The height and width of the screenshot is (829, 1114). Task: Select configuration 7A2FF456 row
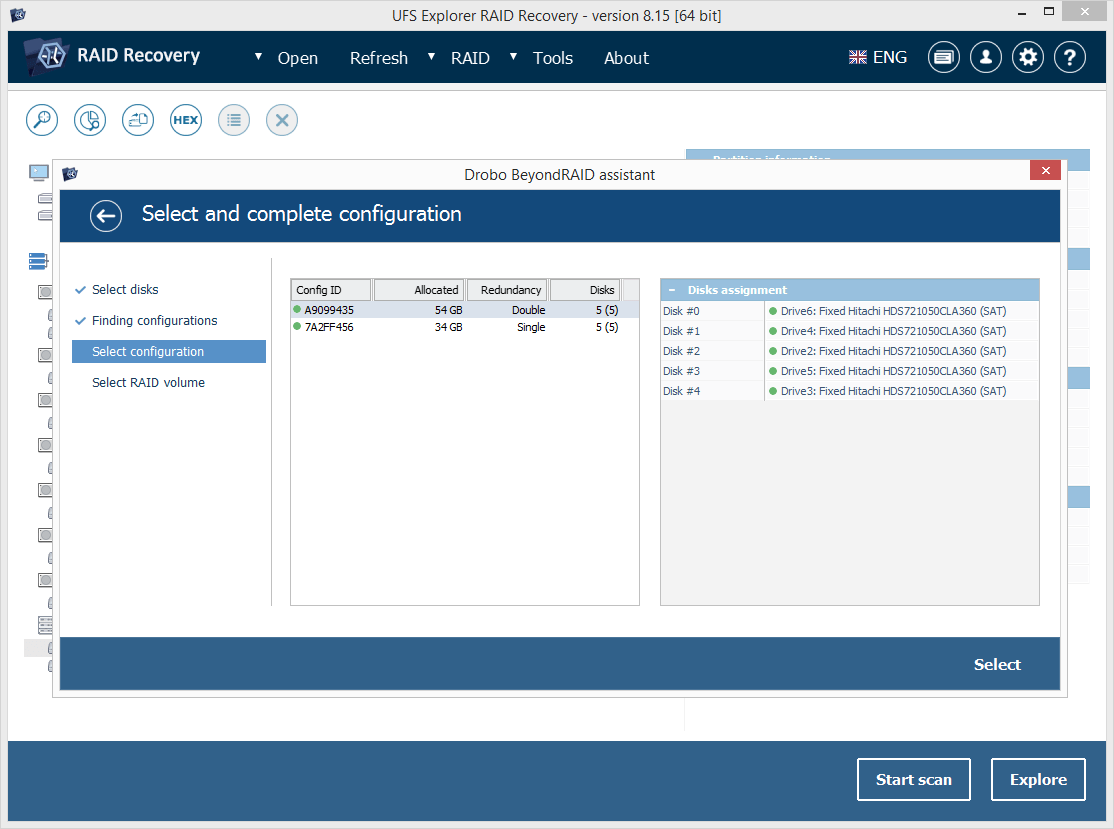pyautogui.click(x=465, y=327)
